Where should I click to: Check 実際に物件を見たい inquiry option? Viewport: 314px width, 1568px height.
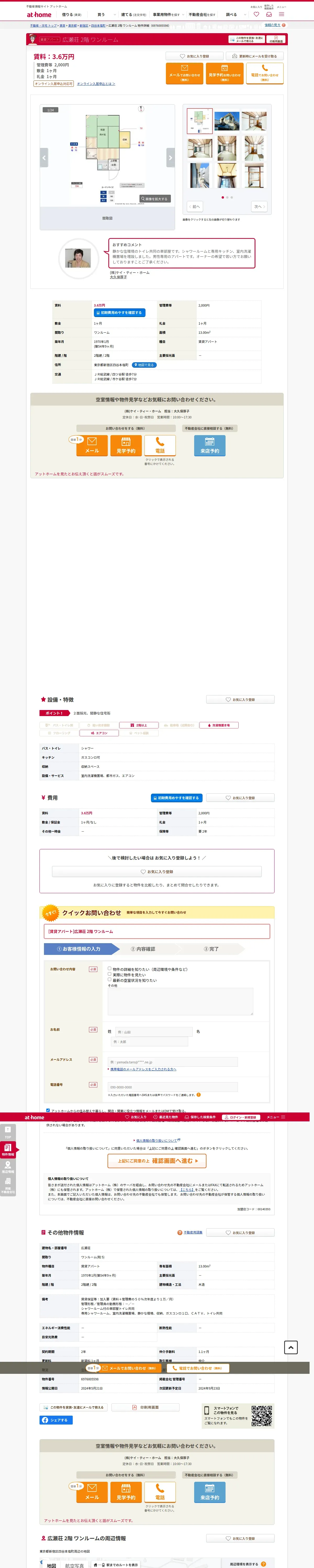click(110, 974)
